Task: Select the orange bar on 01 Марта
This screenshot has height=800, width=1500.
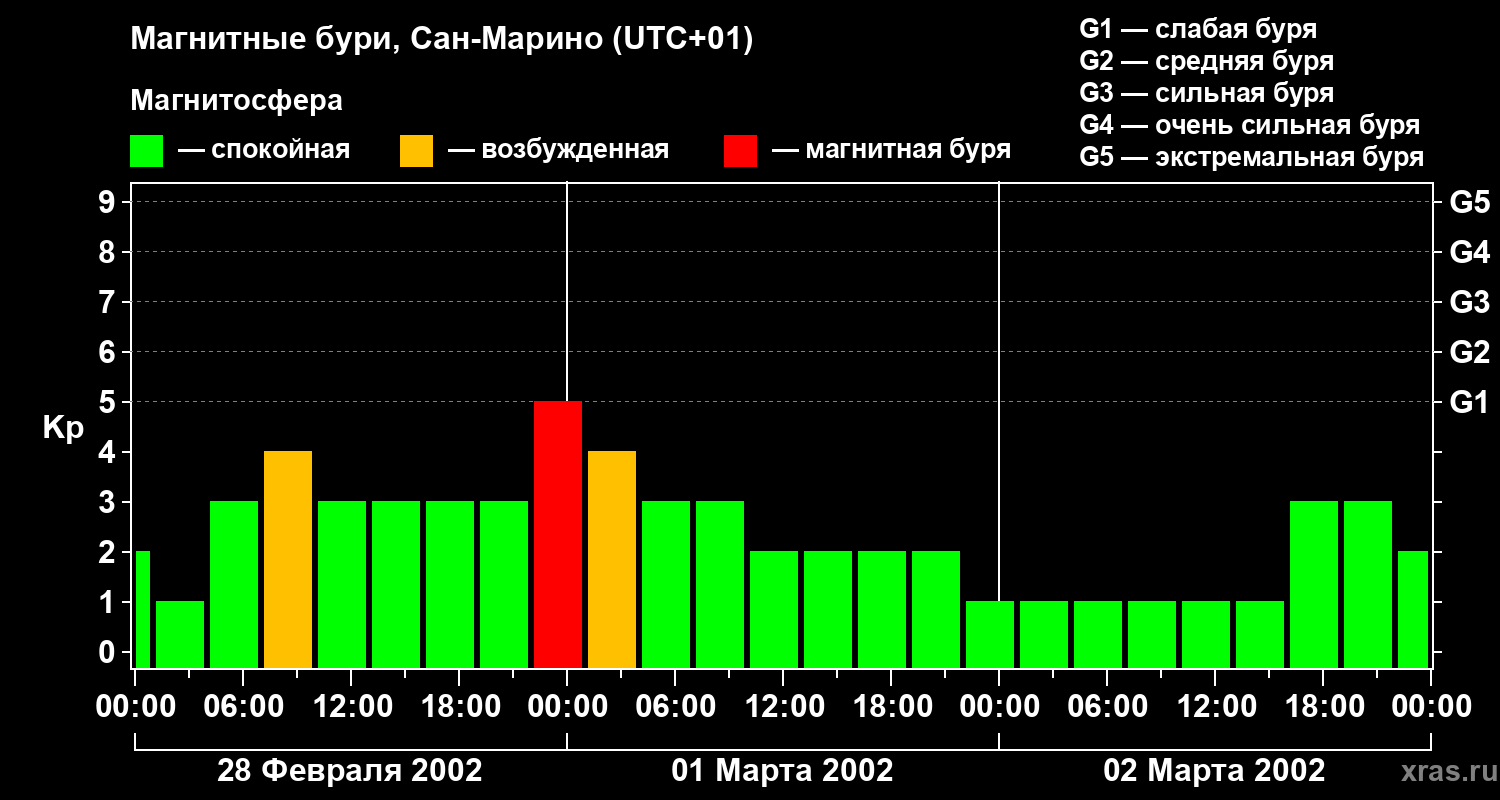Action: [x=612, y=559]
